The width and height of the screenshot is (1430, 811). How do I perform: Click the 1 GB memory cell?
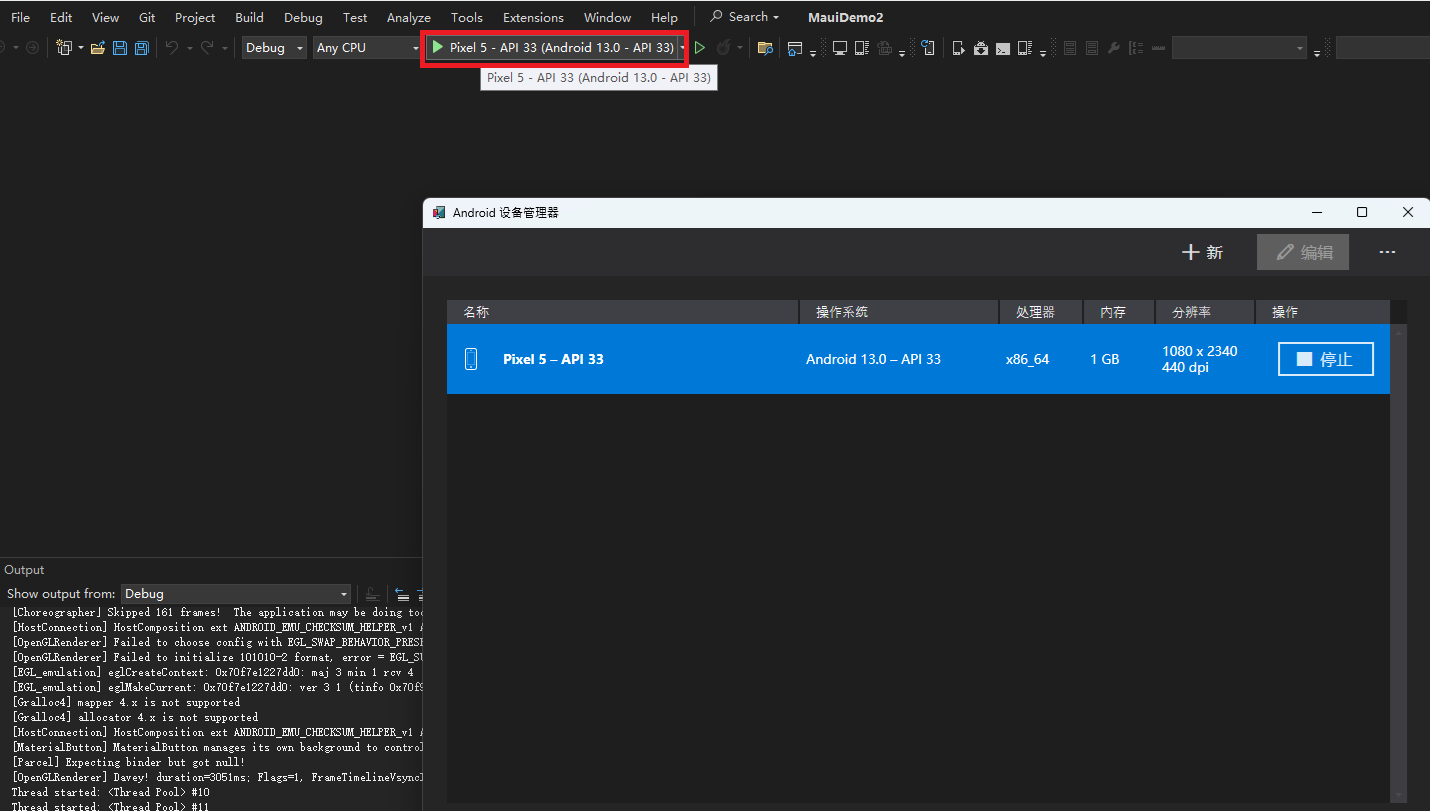1105,359
